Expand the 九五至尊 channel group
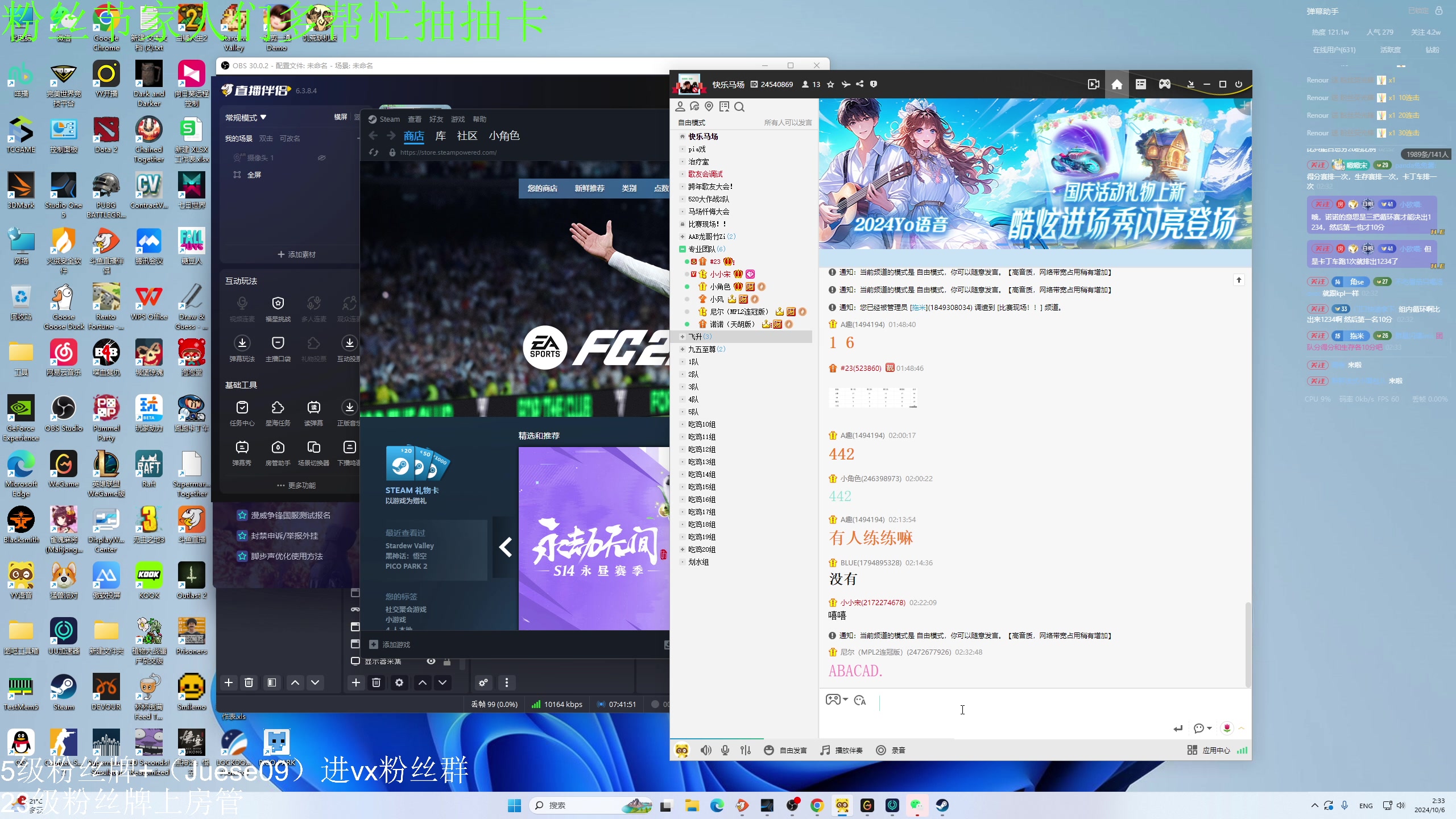 click(x=682, y=349)
